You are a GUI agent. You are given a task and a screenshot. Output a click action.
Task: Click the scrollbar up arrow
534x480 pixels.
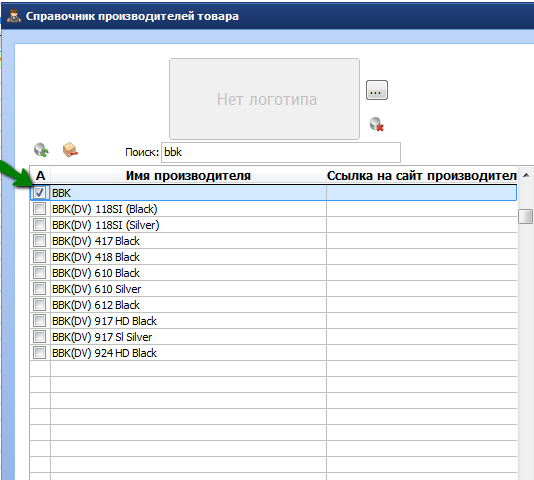click(526, 175)
